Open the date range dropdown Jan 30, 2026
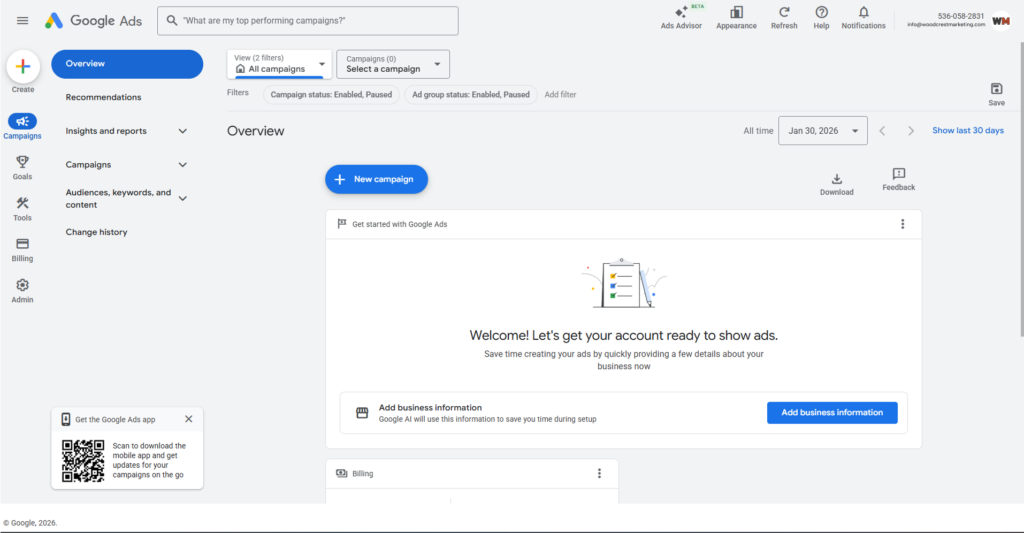The width and height of the screenshot is (1024, 533). coord(823,131)
